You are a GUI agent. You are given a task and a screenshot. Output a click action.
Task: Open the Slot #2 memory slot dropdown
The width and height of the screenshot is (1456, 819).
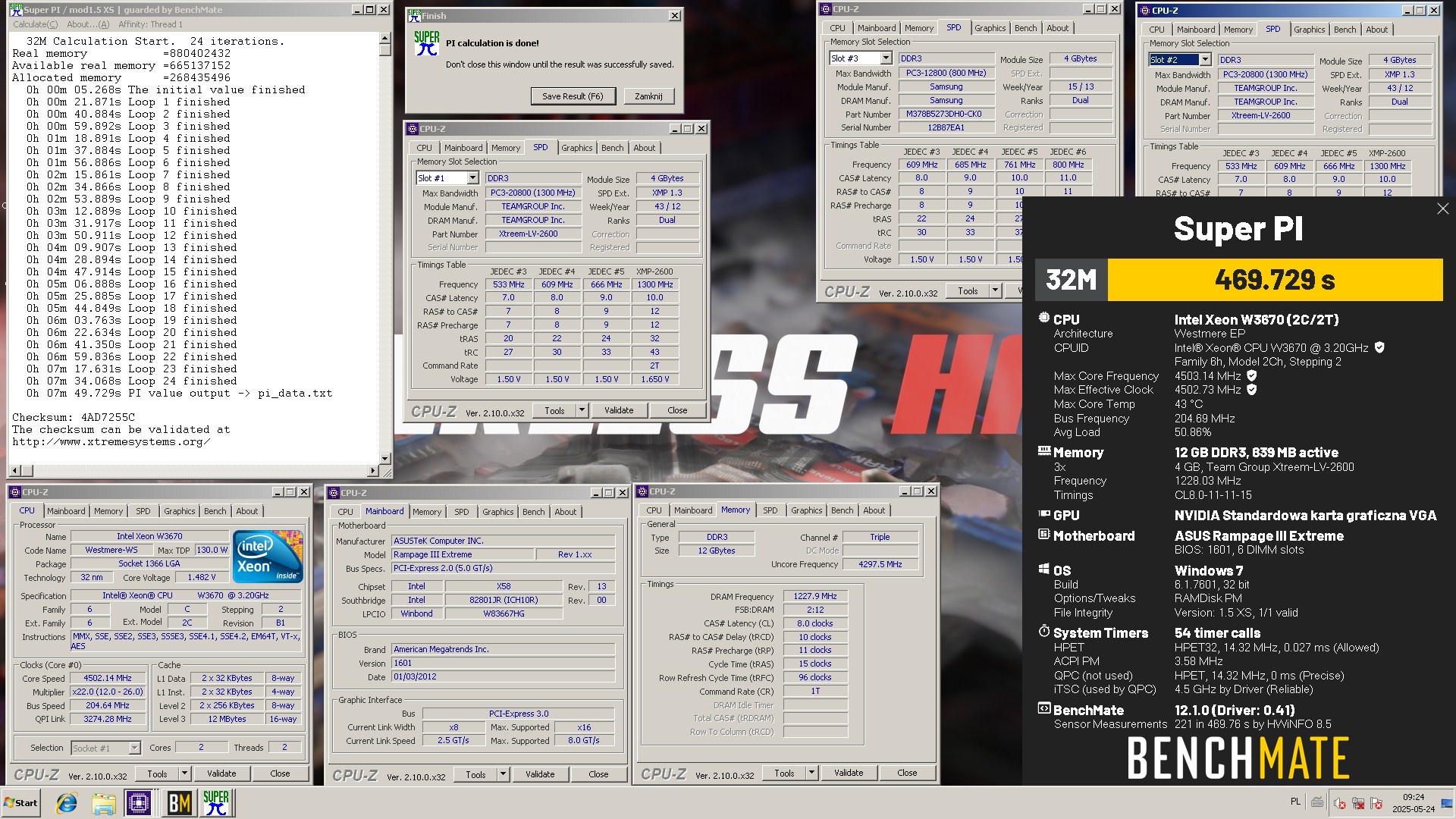[x=1205, y=60]
